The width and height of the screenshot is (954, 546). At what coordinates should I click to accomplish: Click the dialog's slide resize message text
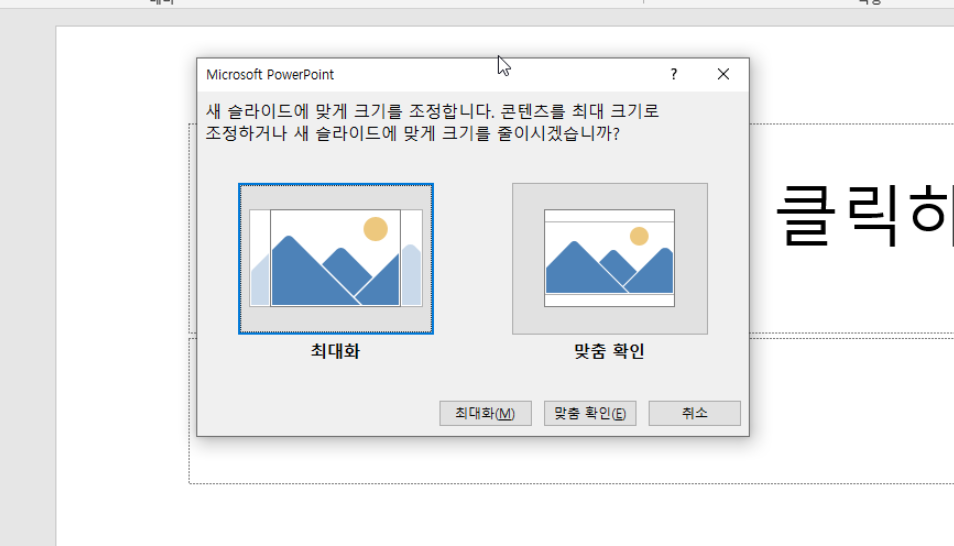(x=432, y=122)
